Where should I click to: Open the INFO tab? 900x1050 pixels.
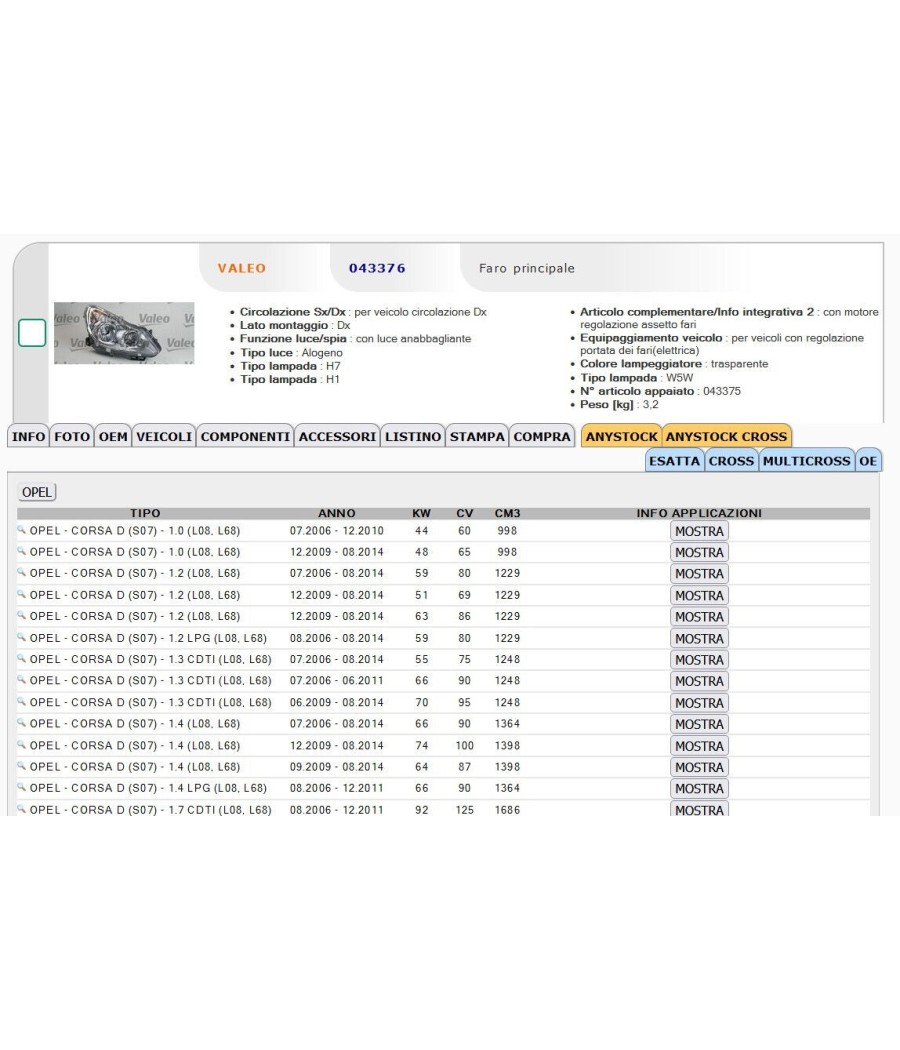(x=29, y=437)
